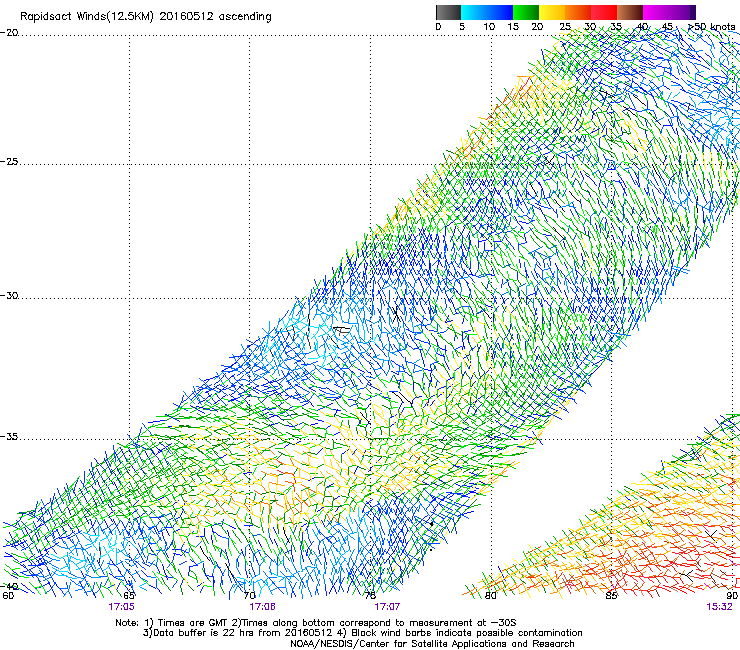Select the purple '17:07' swath time label
740x650 pixels.
pos(387,607)
